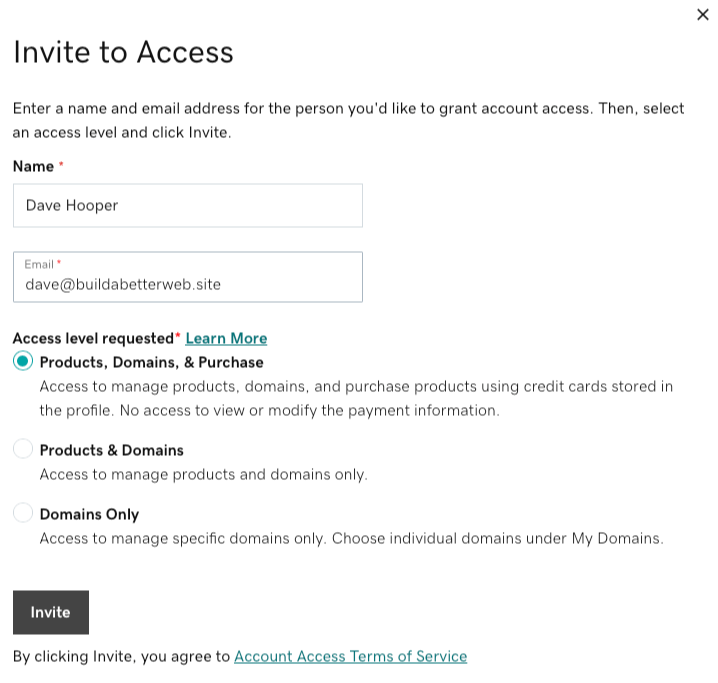718x683 pixels.
Task: Click the "Products, Domains, & Purchase" option label
Action: pos(151,362)
